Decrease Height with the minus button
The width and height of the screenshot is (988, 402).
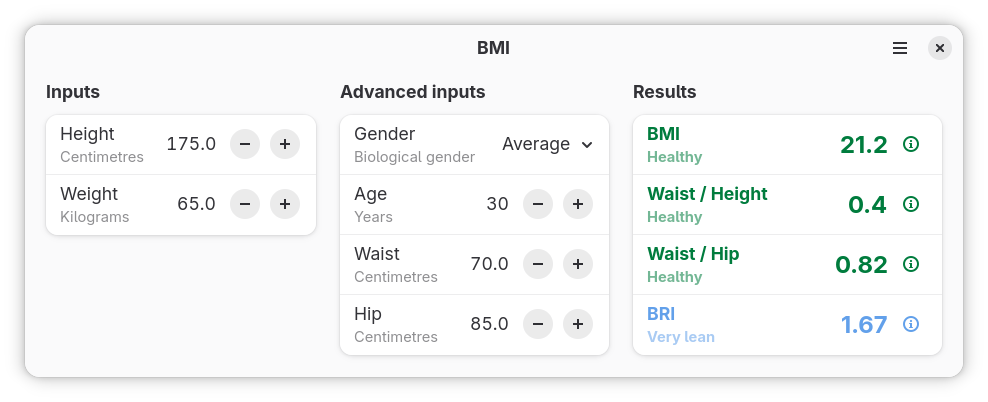244,144
